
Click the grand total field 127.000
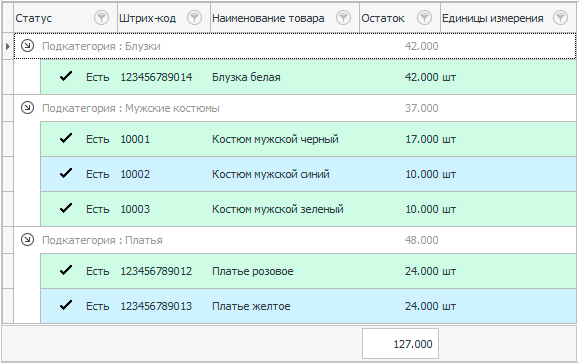pos(400,344)
